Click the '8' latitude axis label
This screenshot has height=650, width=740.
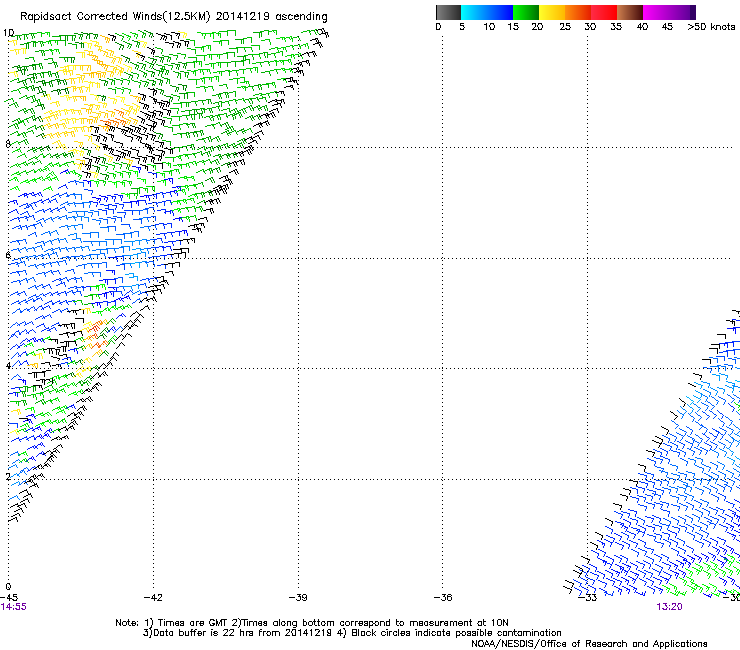(x=8, y=144)
